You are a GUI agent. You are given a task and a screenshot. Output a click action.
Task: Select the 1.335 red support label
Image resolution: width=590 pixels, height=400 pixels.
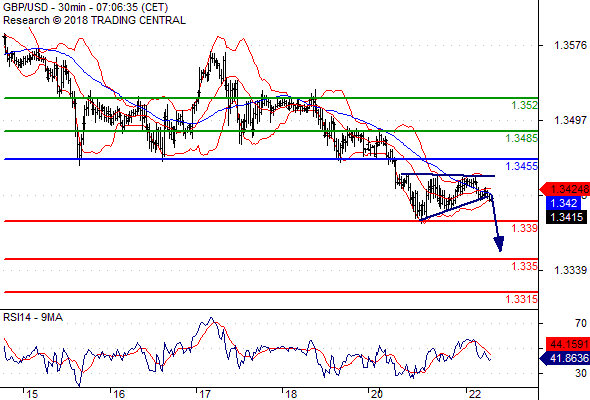coord(525,266)
